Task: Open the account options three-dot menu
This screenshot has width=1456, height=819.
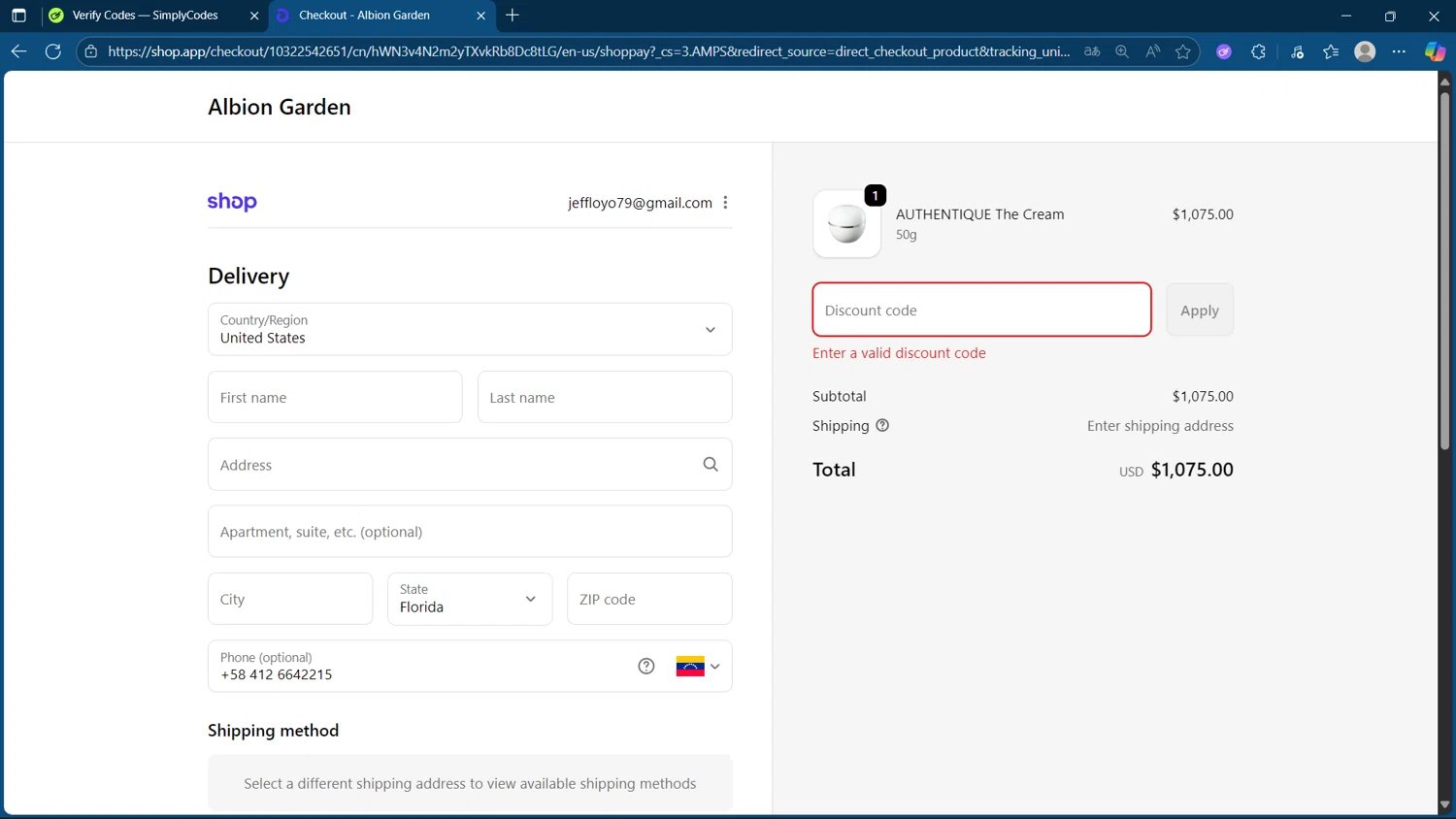Action: point(725,203)
